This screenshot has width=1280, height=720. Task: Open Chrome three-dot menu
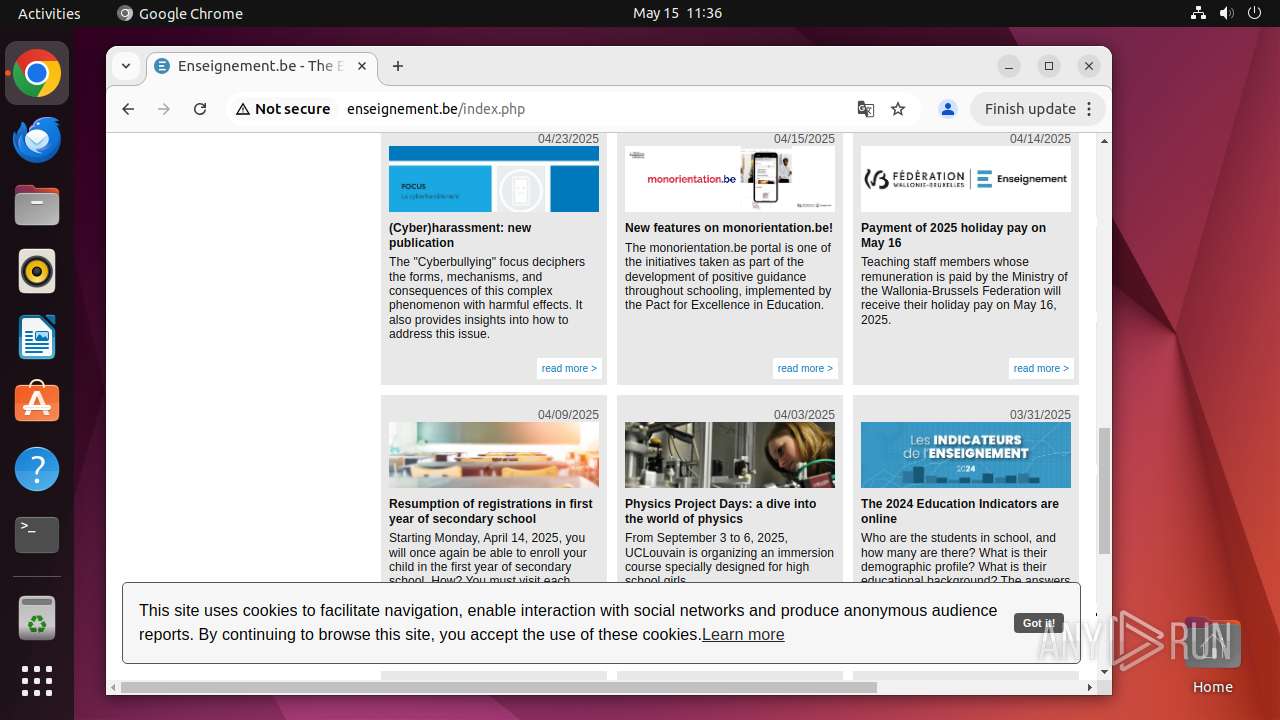[x=1090, y=109]
